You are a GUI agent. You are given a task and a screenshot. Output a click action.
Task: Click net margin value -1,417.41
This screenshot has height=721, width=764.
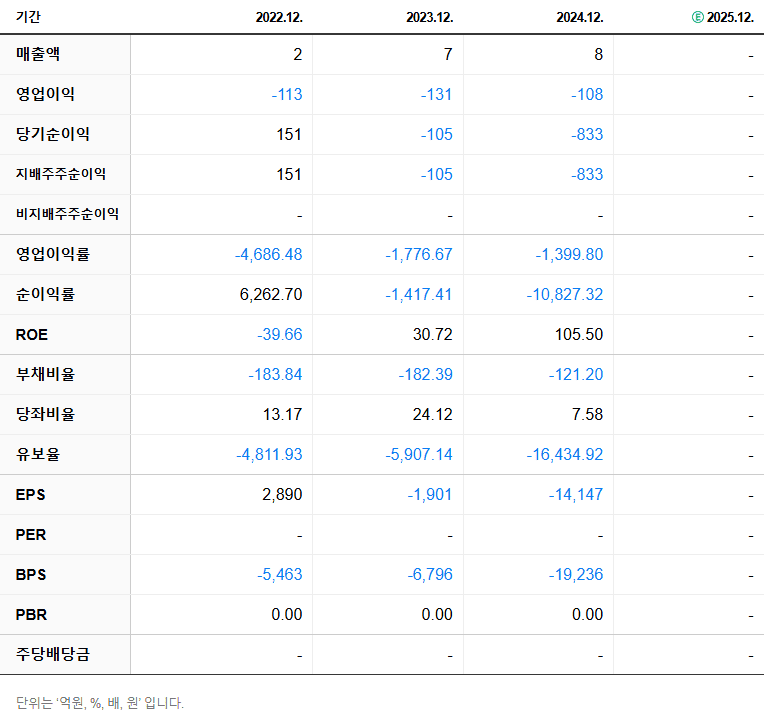pos(419,294)
